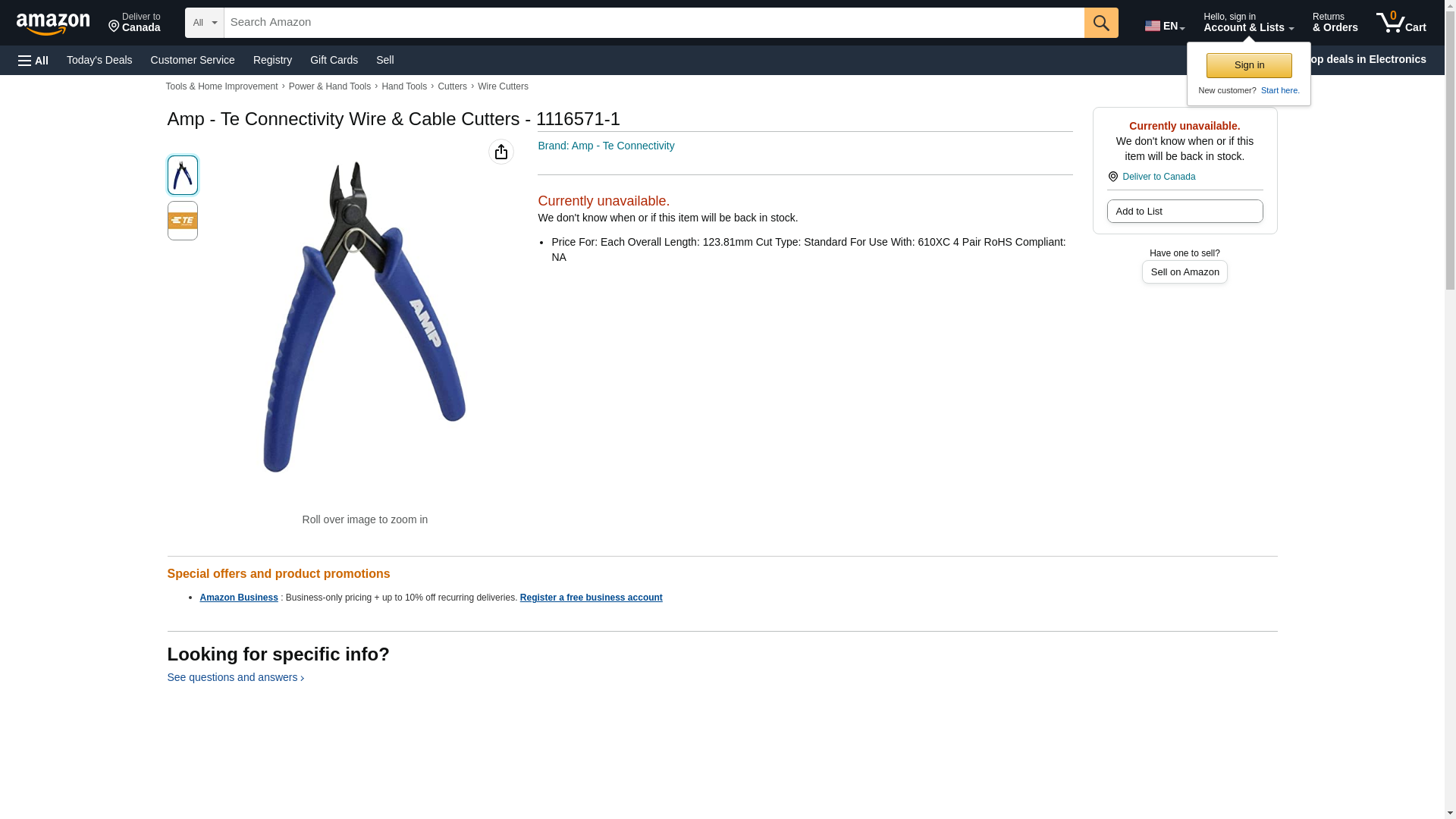
Task: Open Brand: Amp - Te Connectivity link
Action: [x=606, y=146]
